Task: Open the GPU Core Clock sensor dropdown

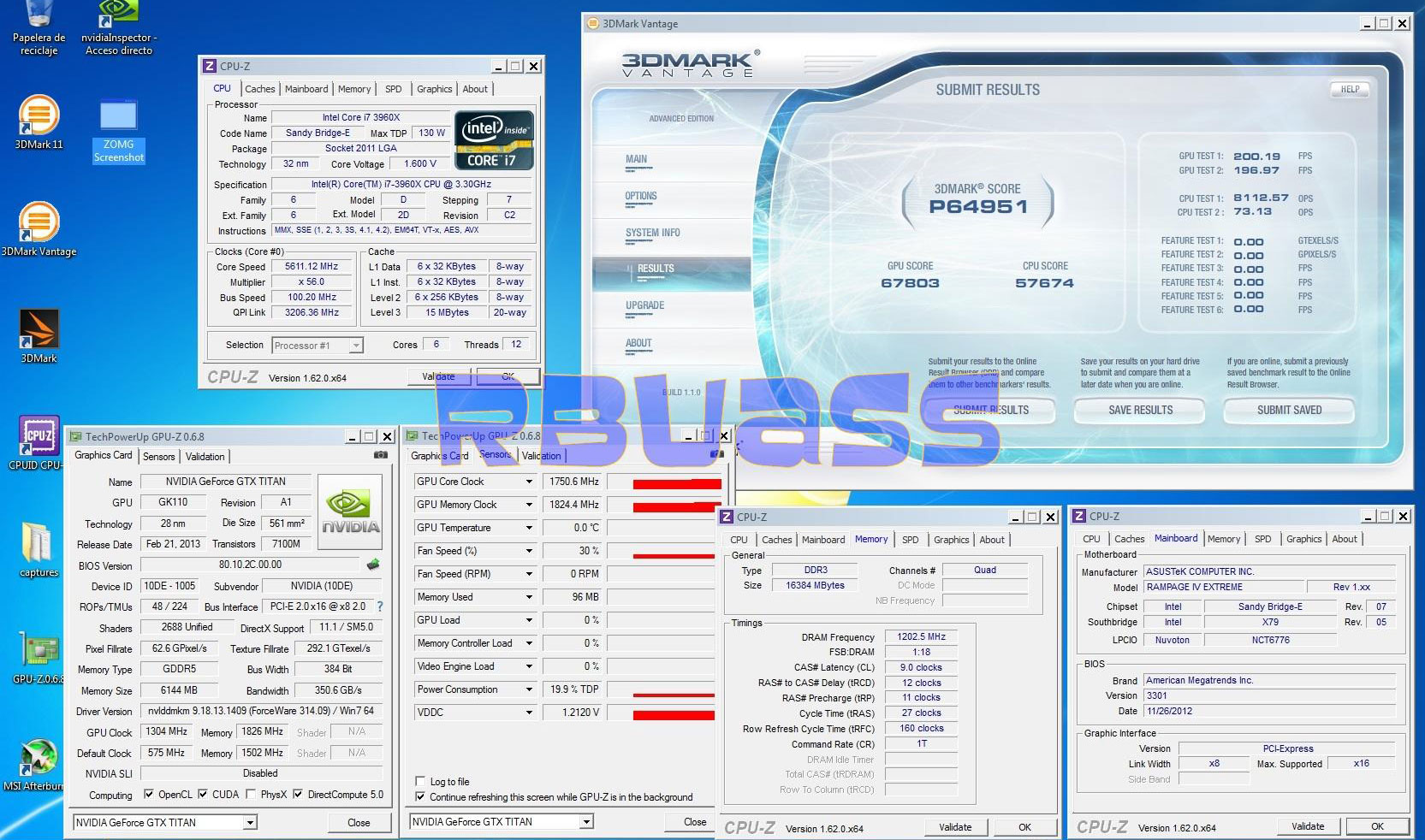Action: [529, 482]
